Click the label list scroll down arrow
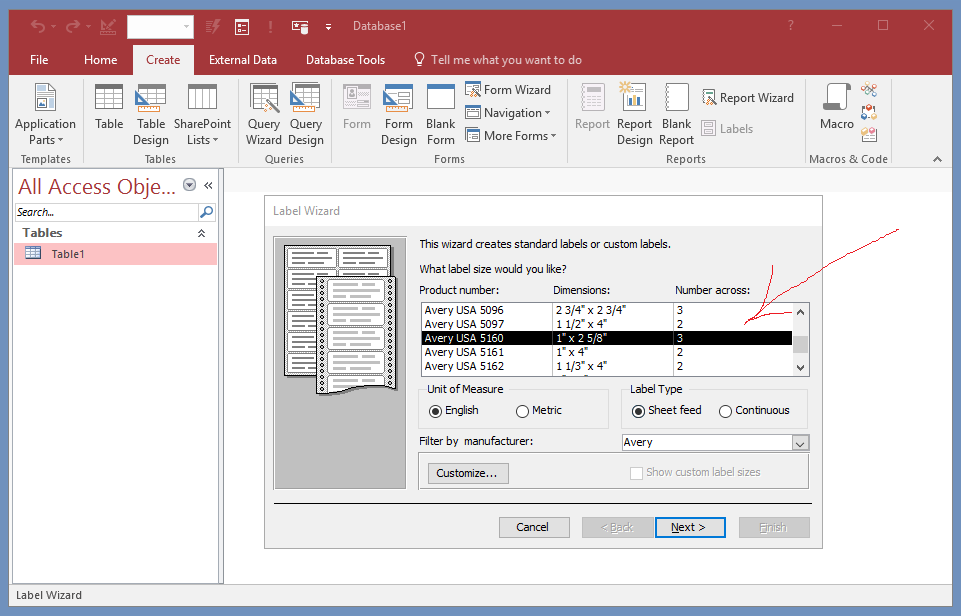Viewport: 961px width, 616px height. (x=800, y=367)
